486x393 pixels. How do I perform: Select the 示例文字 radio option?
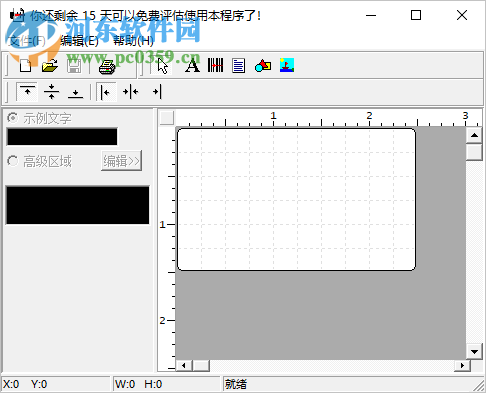pos(12,118)
